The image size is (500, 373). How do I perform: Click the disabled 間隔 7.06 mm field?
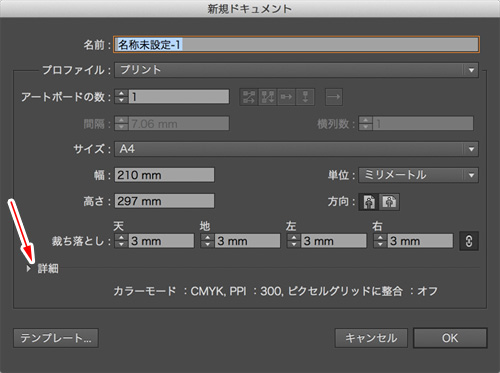point(179,124)
